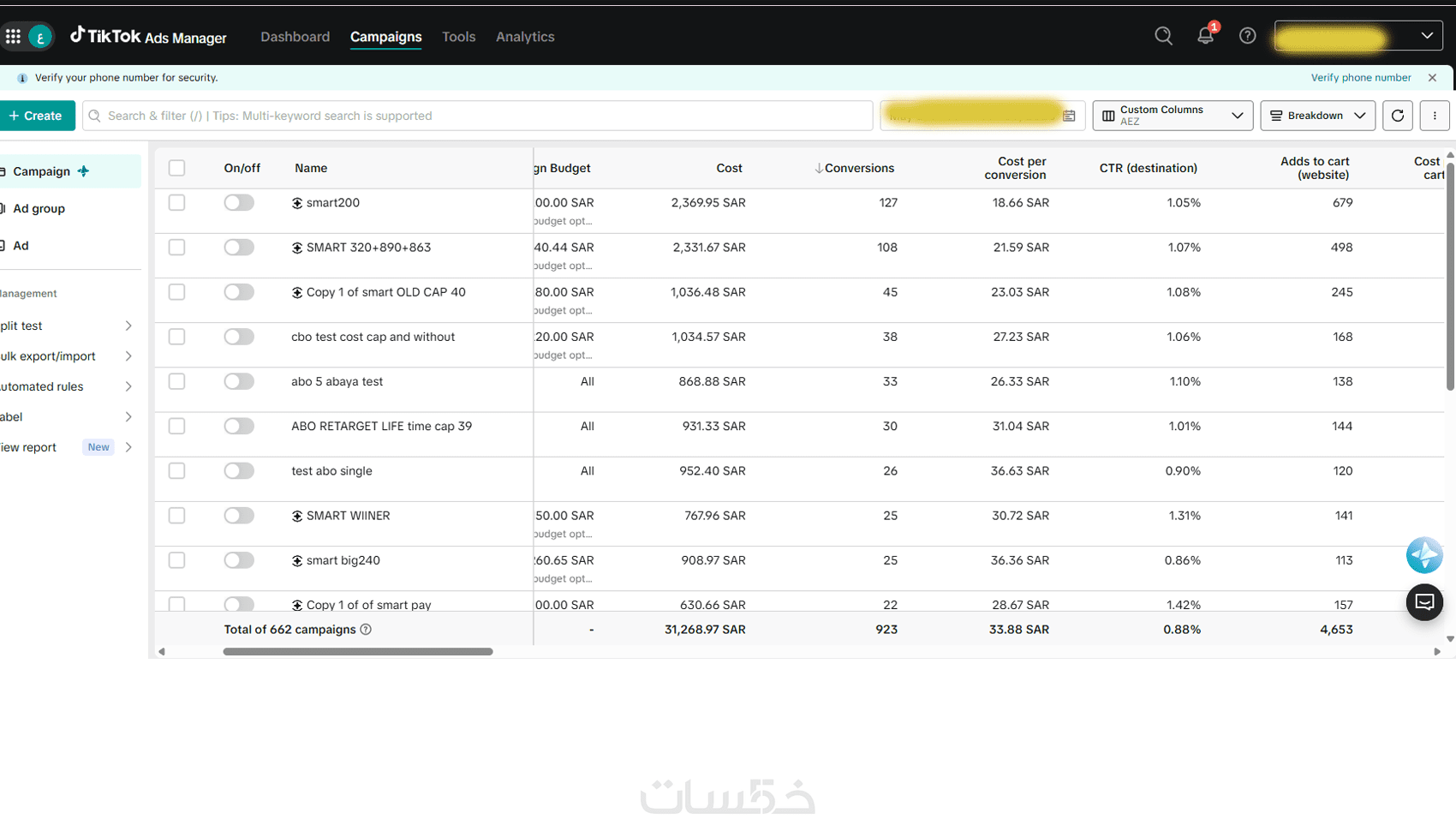
Task: Open the Tools menu
Action: (x=458, y=37)
